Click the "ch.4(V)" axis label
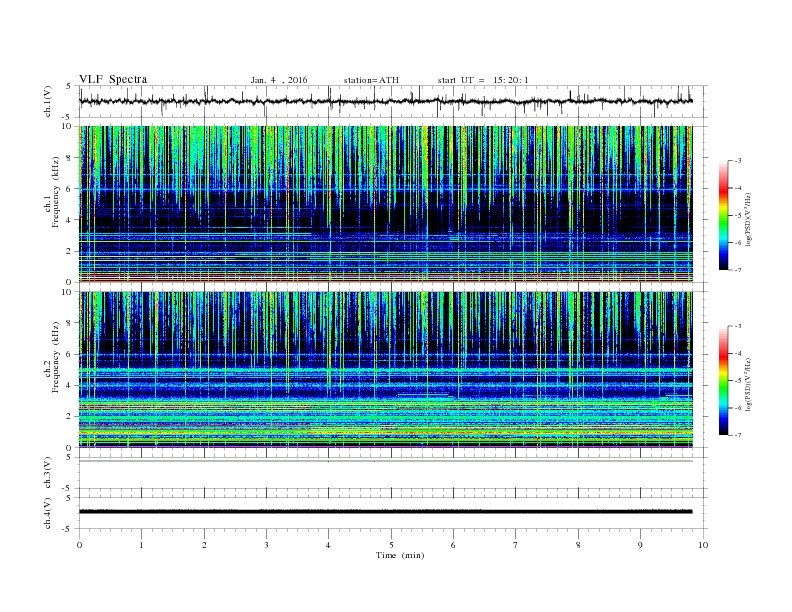The image size is (792, 612). tap(48, 513)
